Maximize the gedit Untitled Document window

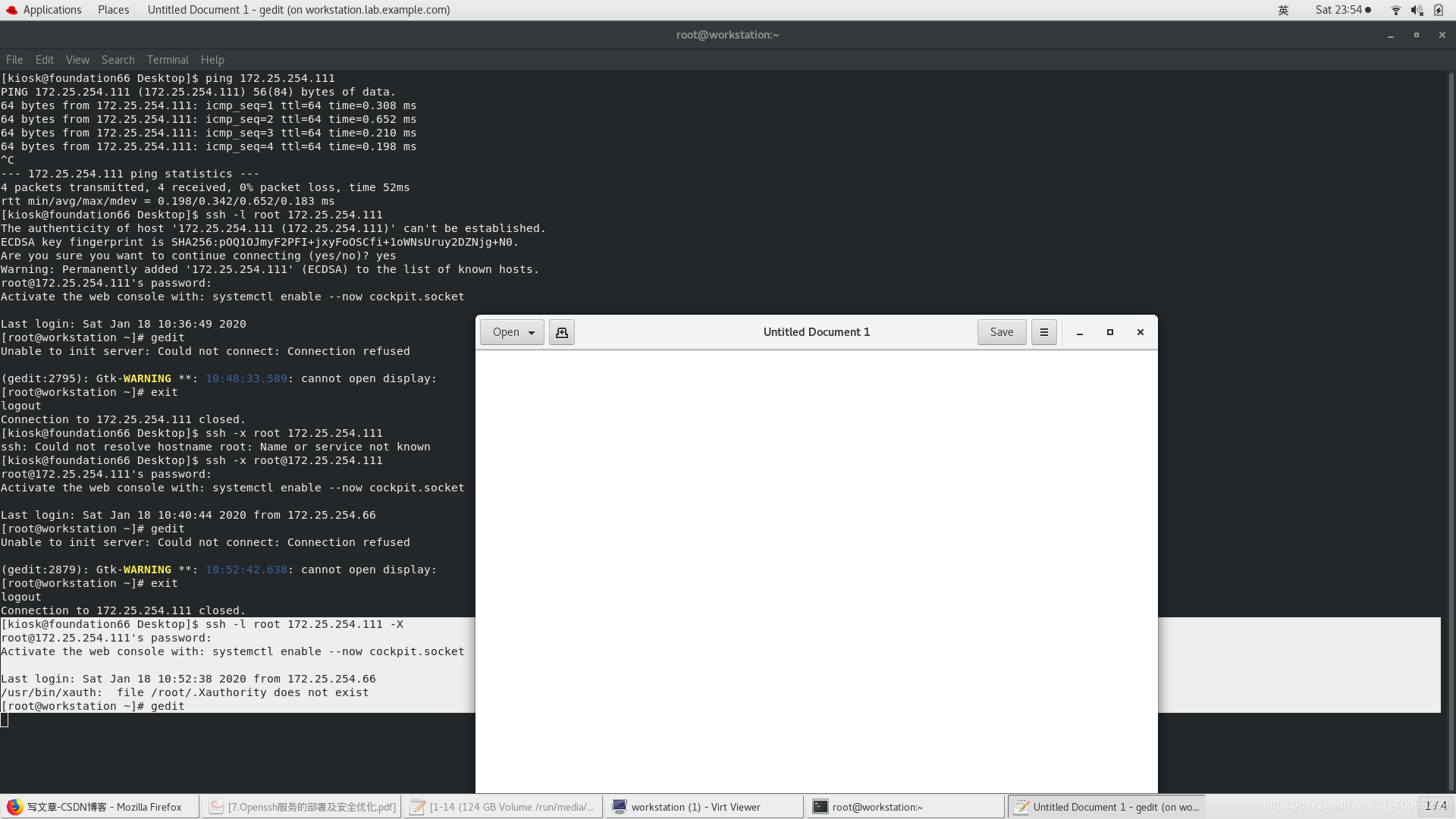1110,332
